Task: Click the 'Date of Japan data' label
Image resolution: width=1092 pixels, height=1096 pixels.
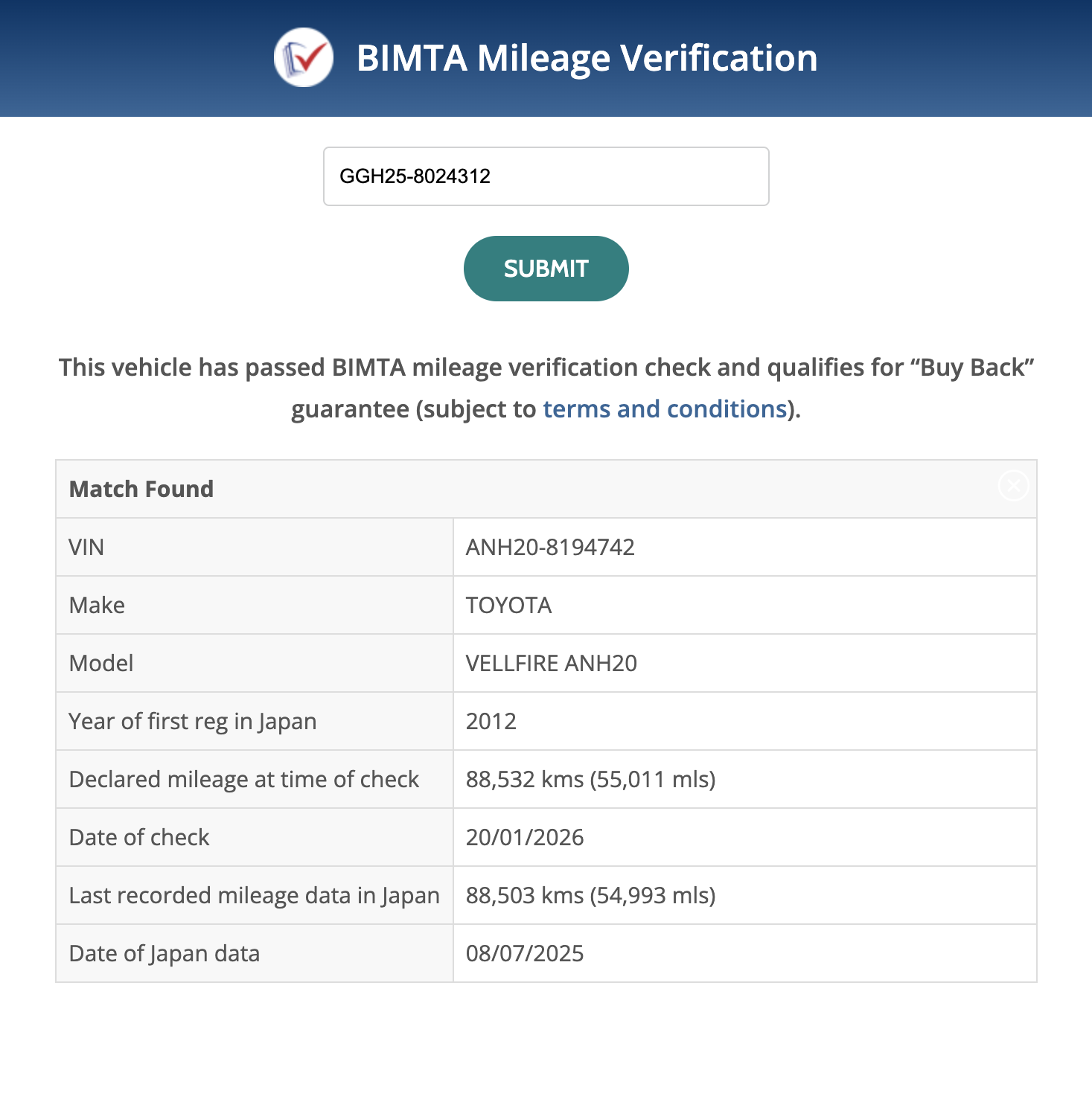Action: point(165,954)
